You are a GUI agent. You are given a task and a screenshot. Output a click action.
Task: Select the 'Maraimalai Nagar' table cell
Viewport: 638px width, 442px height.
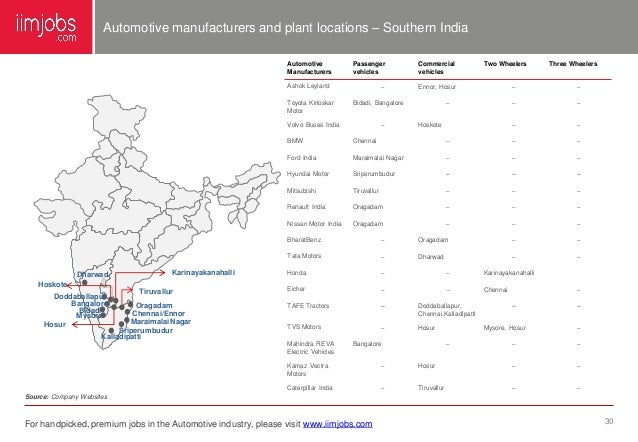(378, 158)
